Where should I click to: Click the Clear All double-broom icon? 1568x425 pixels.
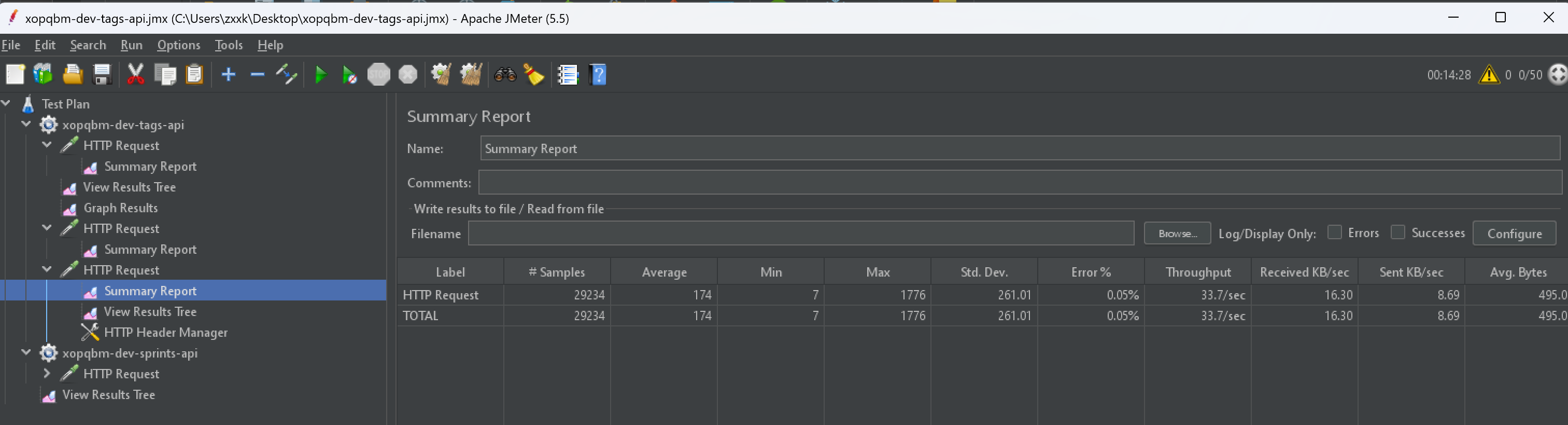point(471,75)
